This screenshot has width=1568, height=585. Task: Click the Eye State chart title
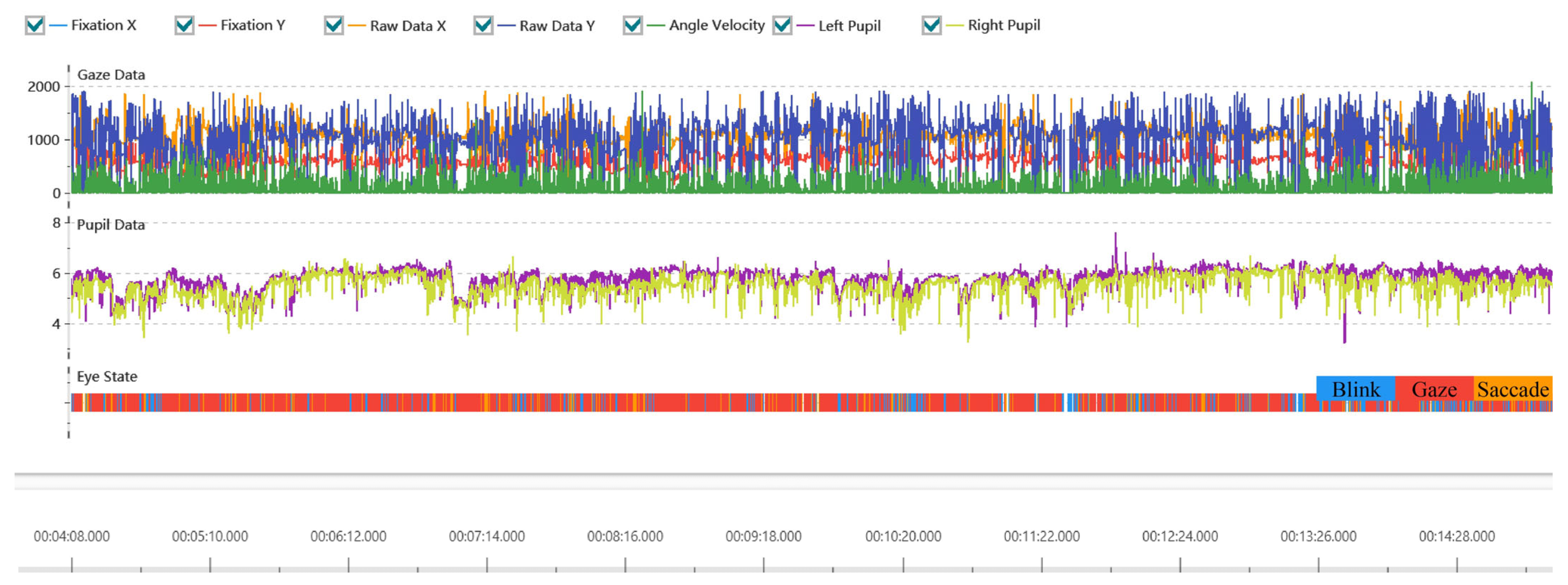106,376
